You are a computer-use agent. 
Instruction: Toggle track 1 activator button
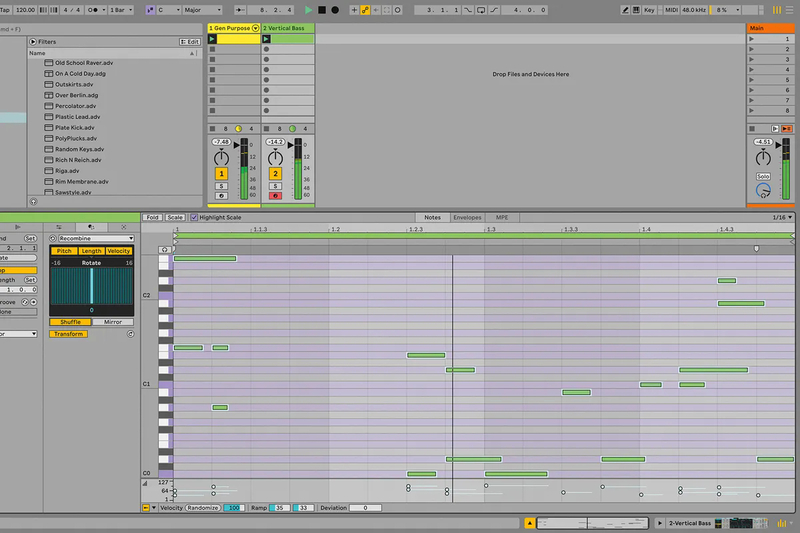[x=221, y=173]
